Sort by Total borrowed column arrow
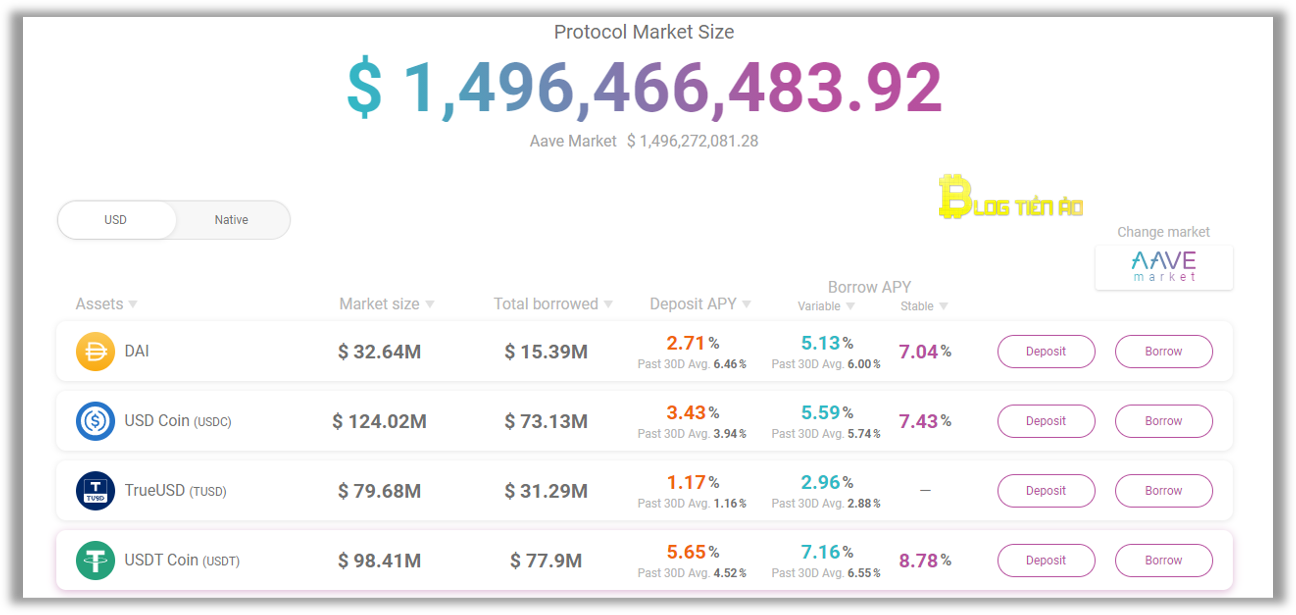Screen dimensions: 1296x615 (x=608, y=304)
